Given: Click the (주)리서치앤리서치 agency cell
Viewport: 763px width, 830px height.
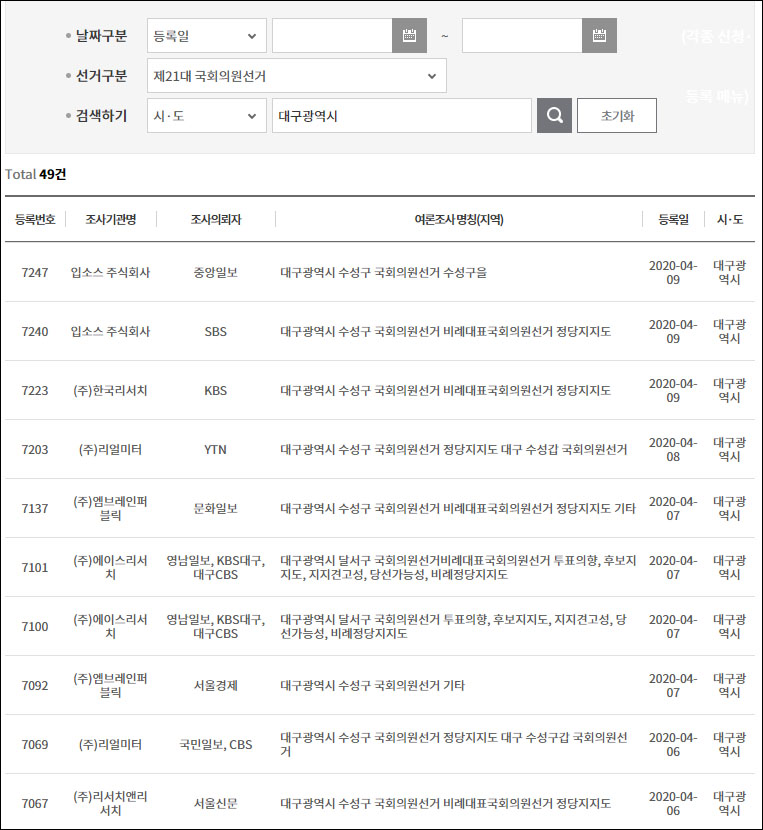Looking at the screenshot, I should tap(110, 804).
